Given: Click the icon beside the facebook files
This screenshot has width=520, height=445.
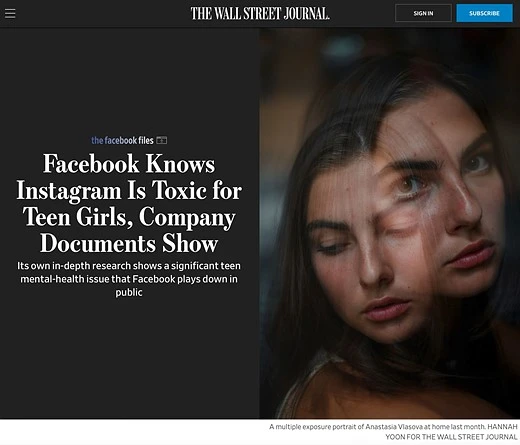Looking at the screenshot, I should 162,140.
